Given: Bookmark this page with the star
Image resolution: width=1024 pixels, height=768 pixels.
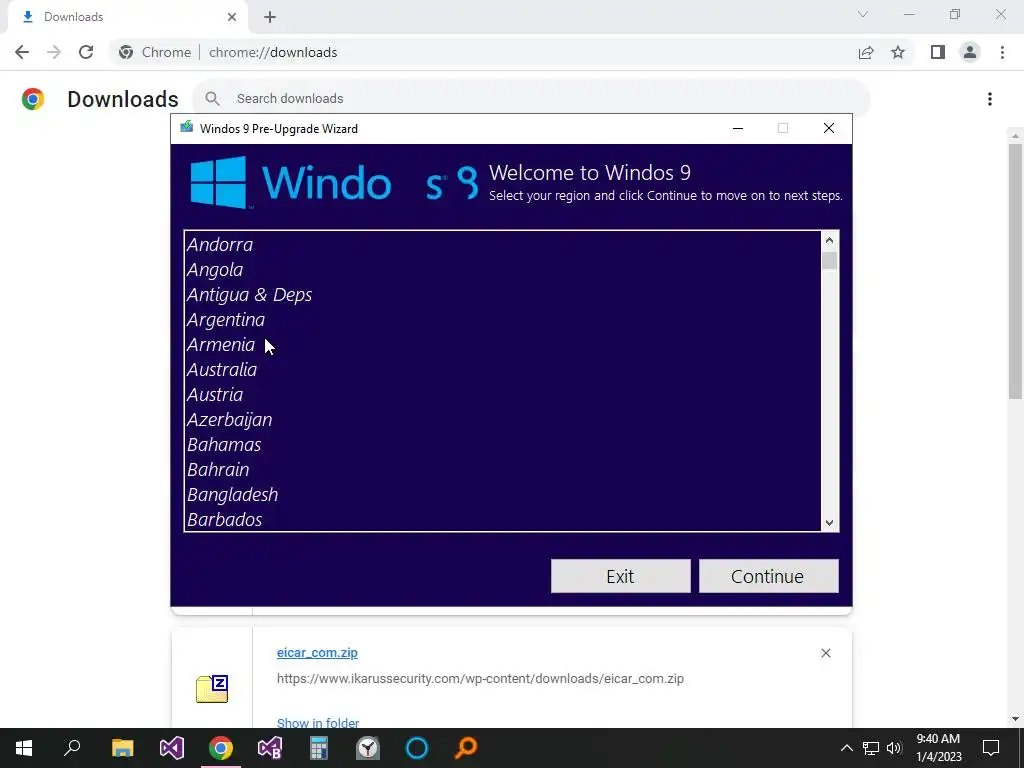Looking at the screenshot, I should [x=898, y=52].
